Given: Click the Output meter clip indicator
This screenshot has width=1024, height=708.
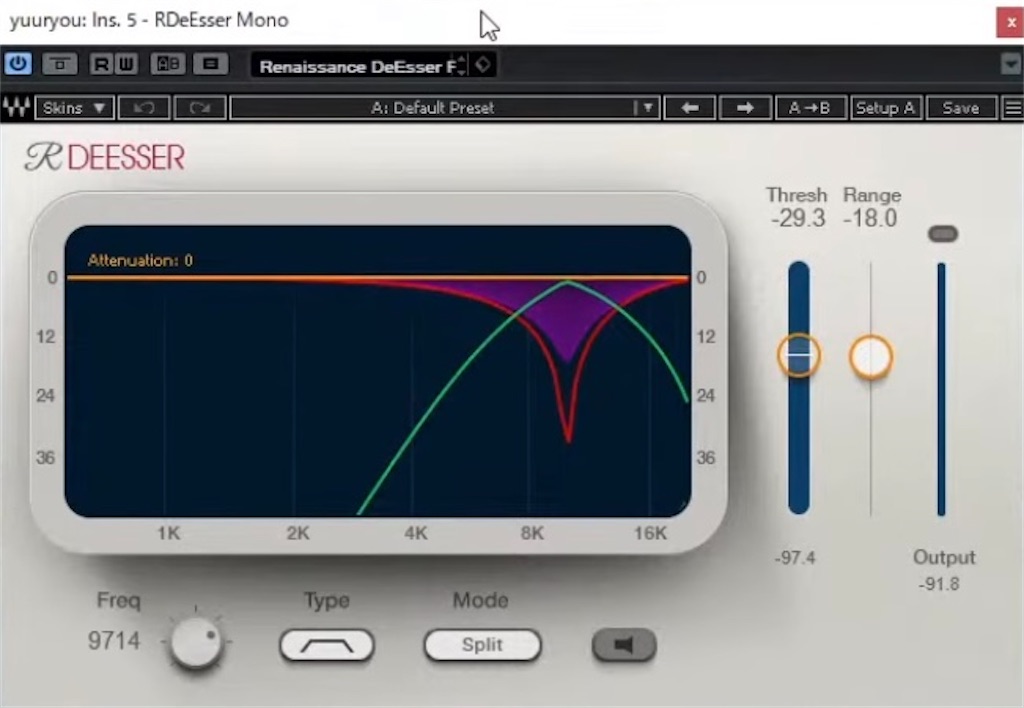Looking at the screenshot, I should tap(942, 234).
